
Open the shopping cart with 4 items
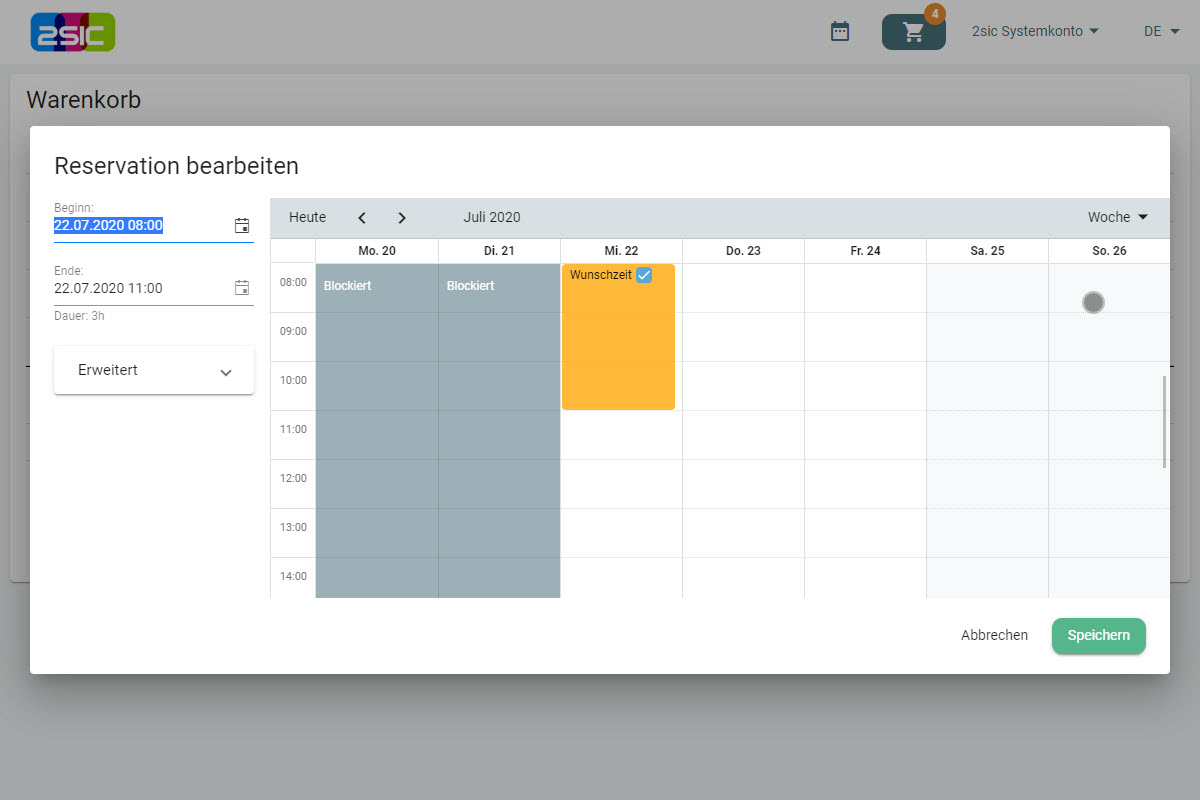(913, 32)
